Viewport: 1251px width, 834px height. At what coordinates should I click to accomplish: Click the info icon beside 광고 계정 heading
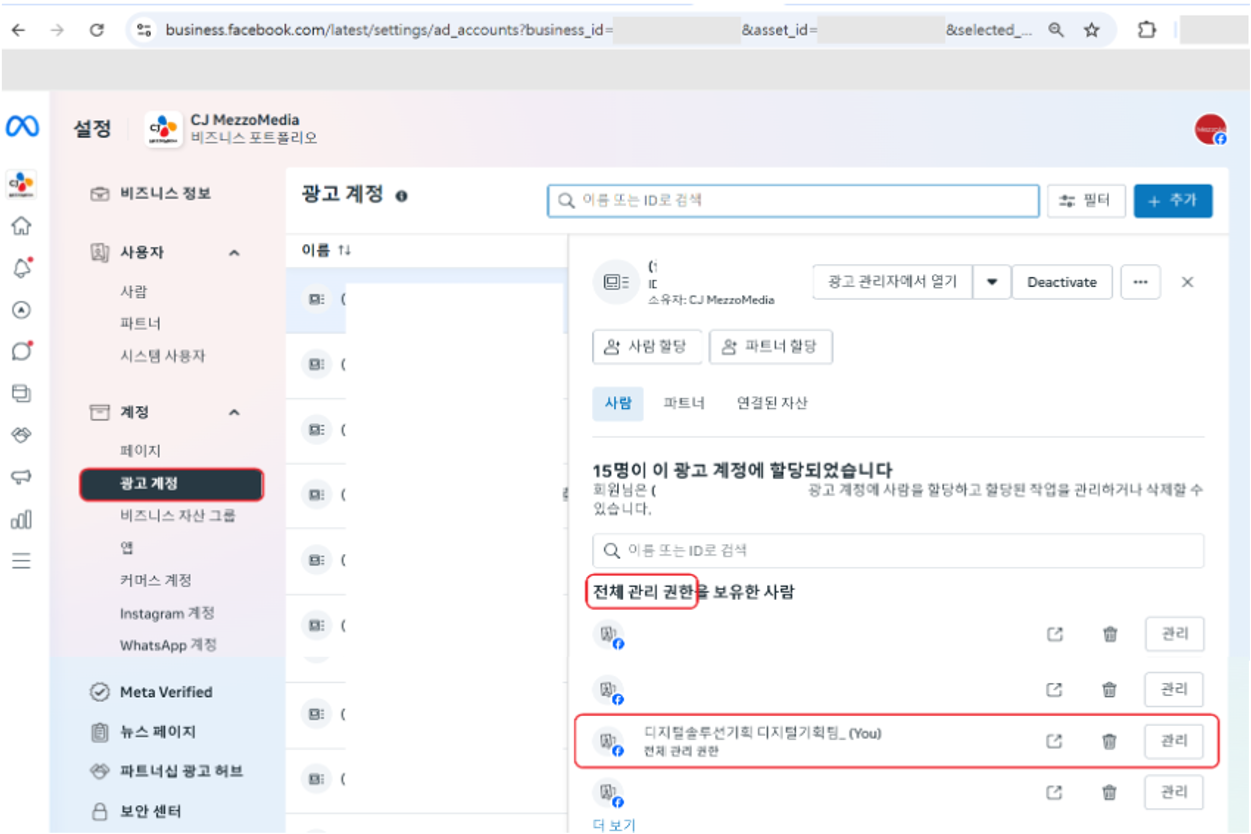[401, 196]
